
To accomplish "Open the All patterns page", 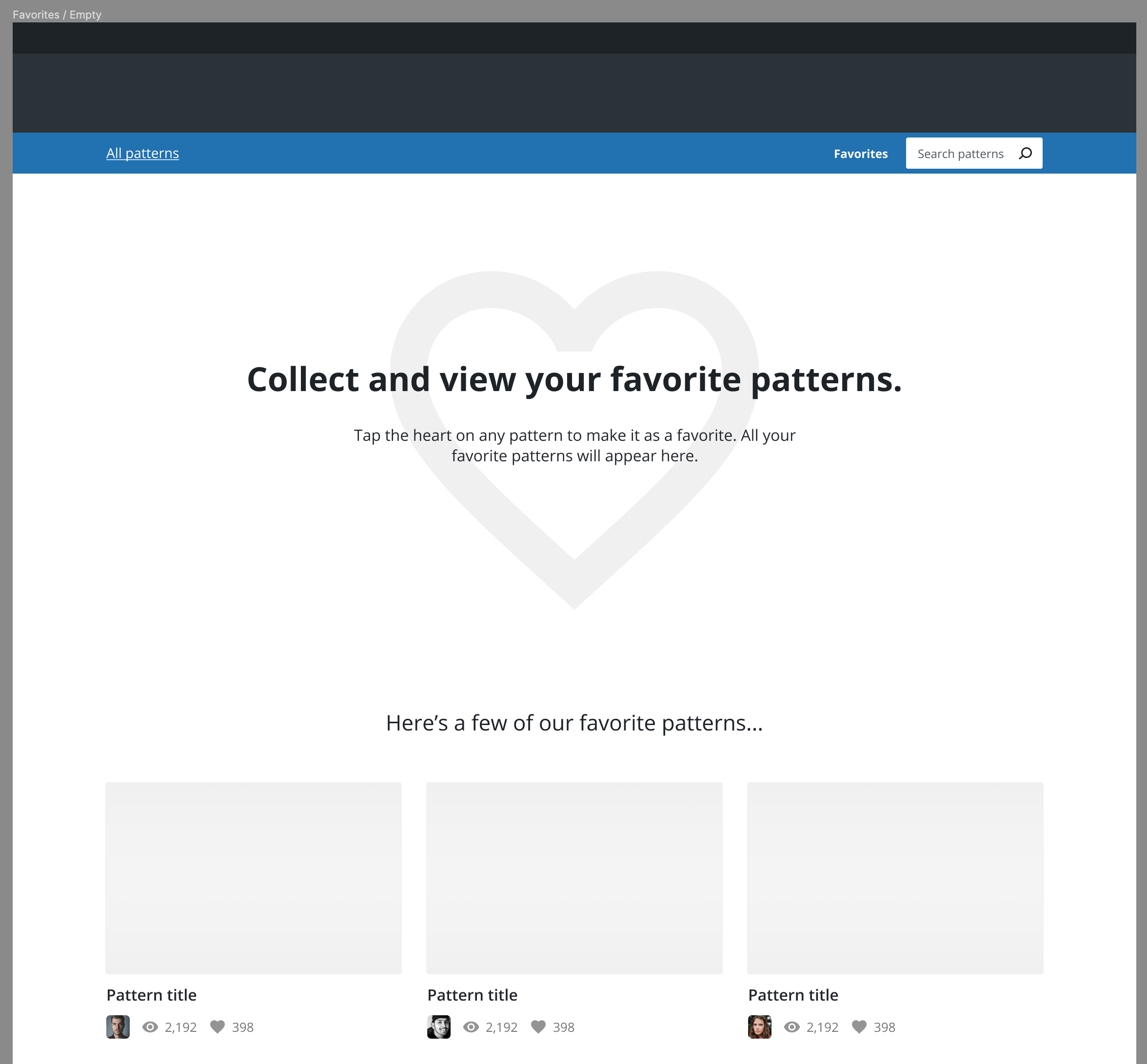I will (142, 153).
